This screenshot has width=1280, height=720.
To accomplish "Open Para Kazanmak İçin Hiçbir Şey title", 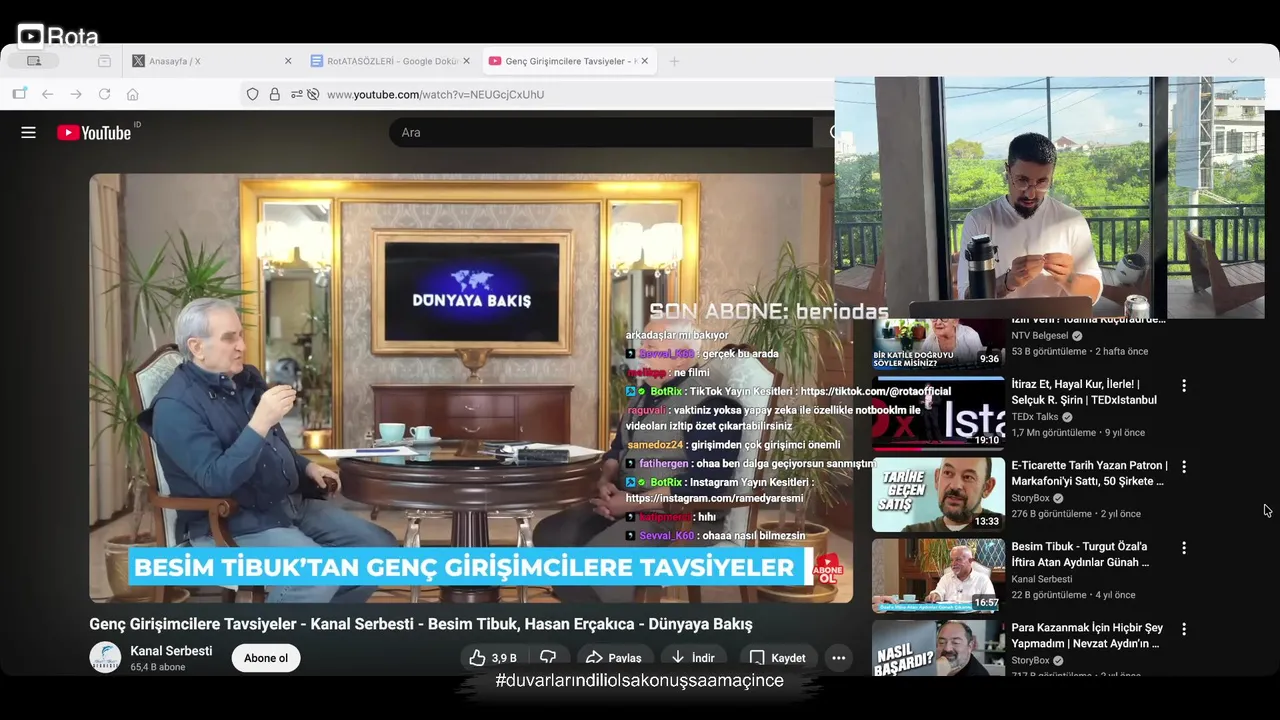I will [x=1087, y=635].
